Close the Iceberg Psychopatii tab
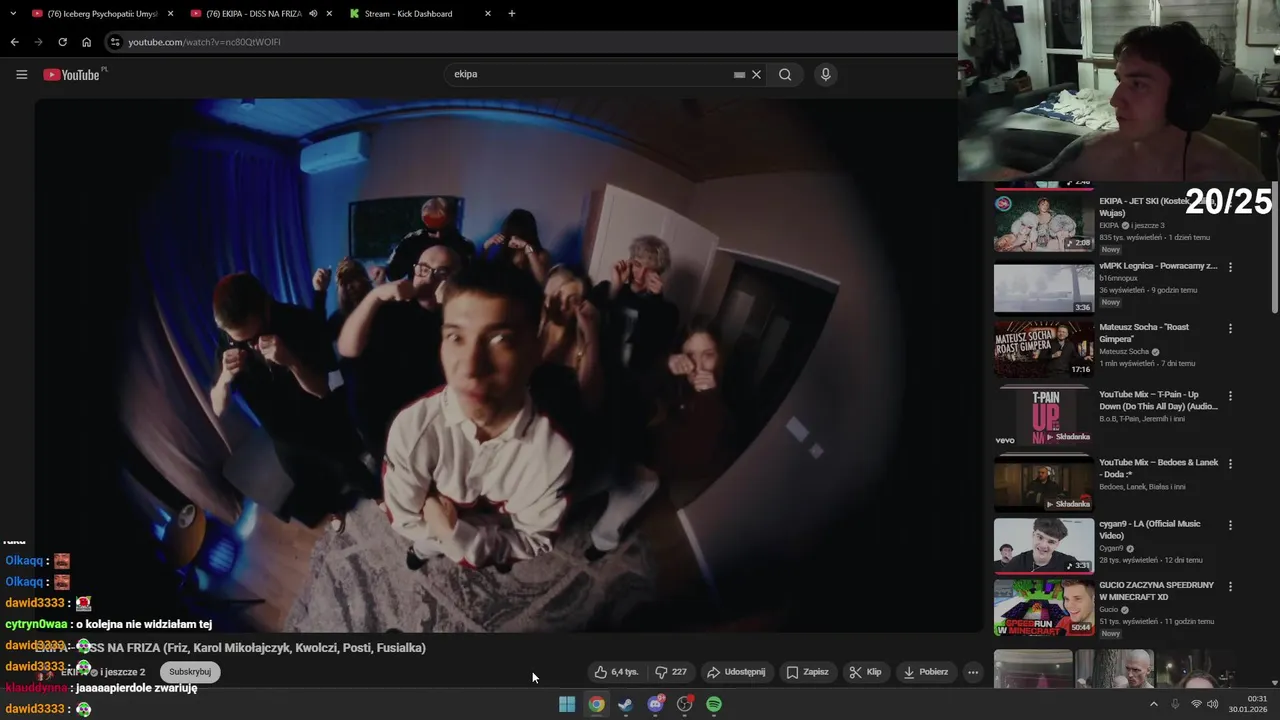 tap(170, 14)
